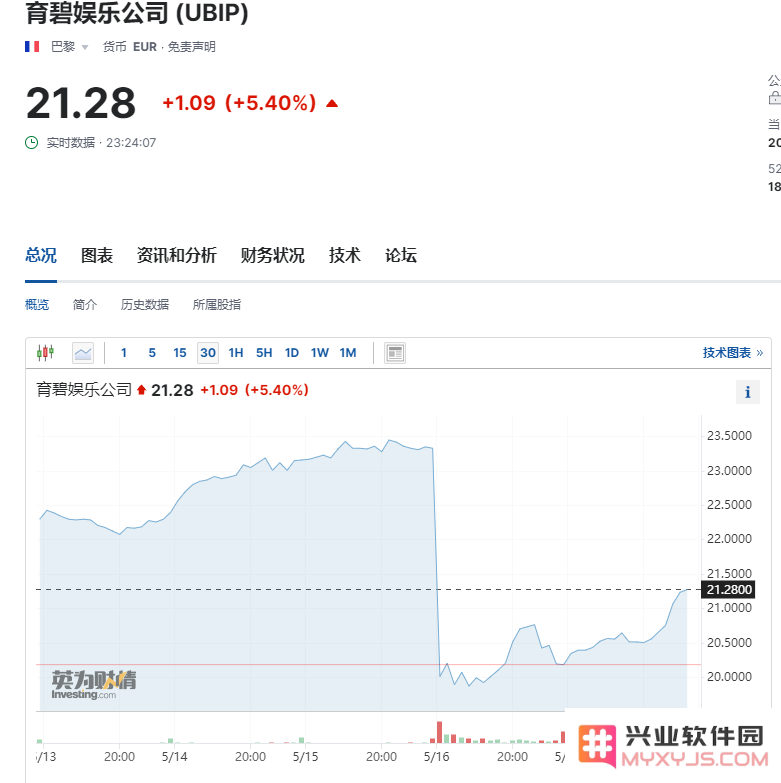Click the French flag icon
The height and width of the screenshot is (783, 781).
click(x=32, y=47)
